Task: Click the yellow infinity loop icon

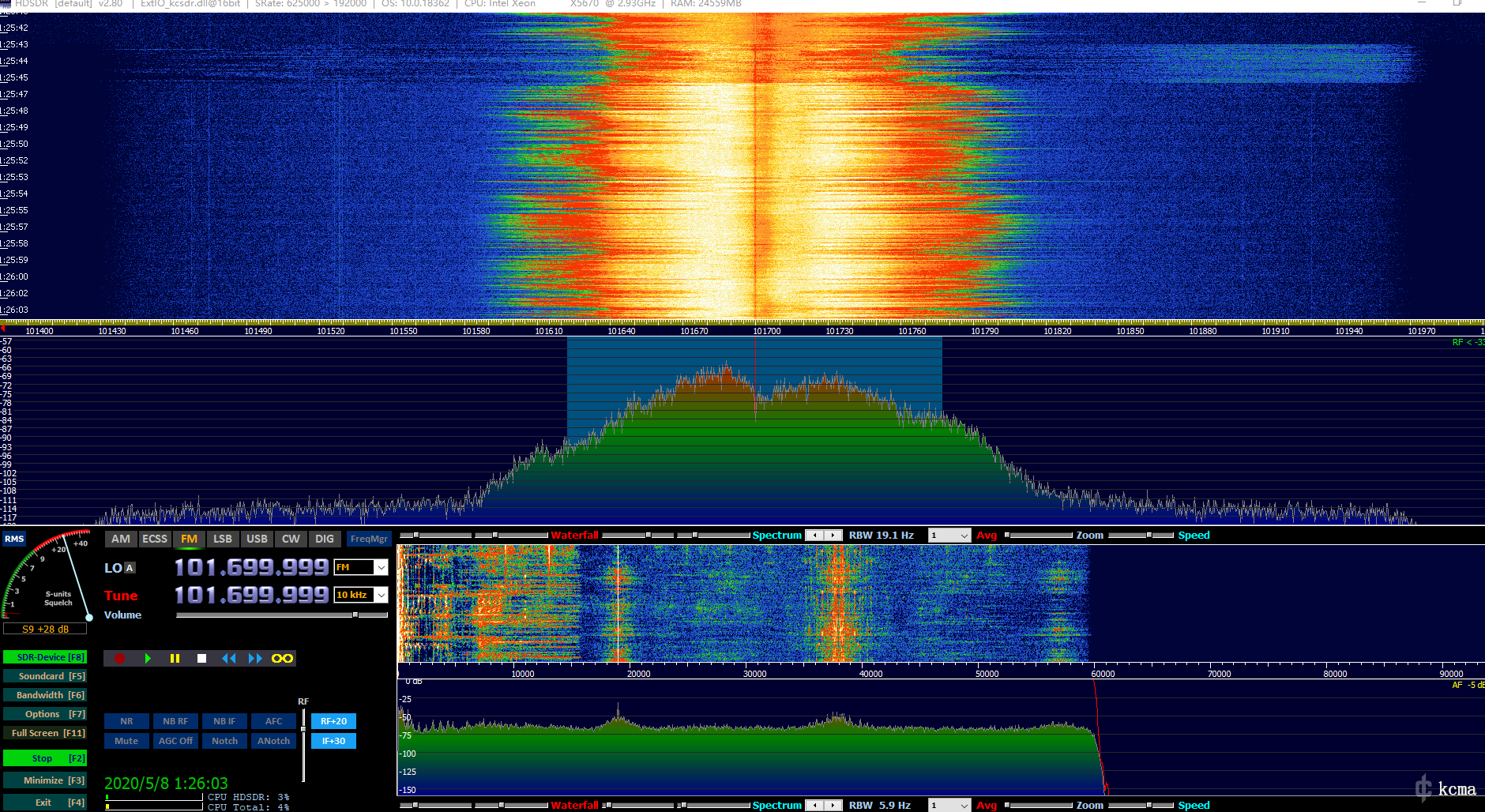Action: [281, 658]
